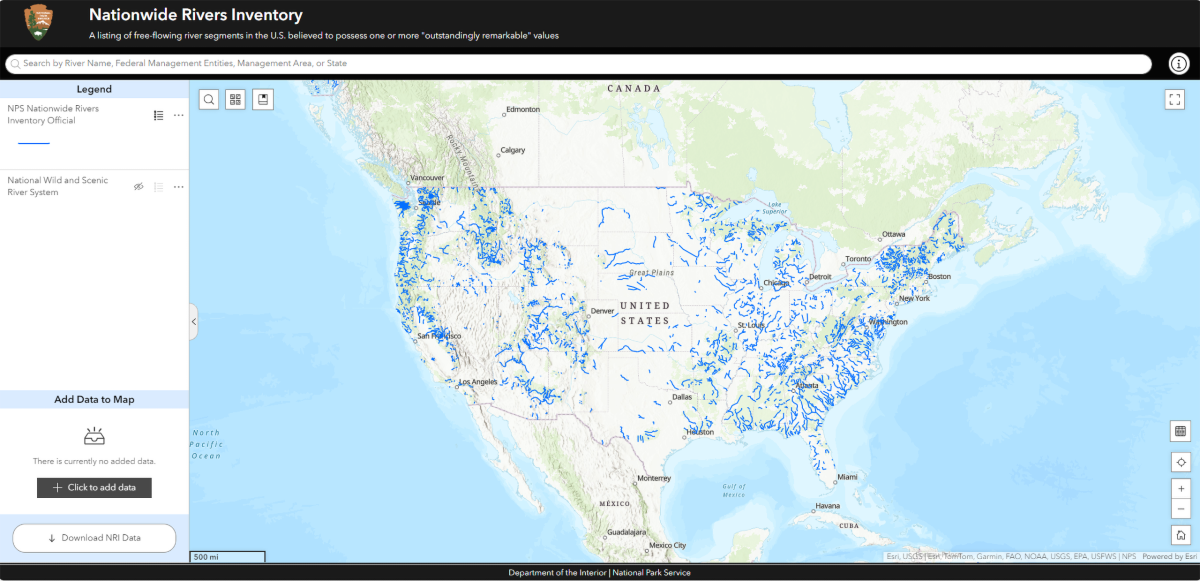Click the river name search field
Viewport: 1200px width, 581px height.
[x=580, y=64]
